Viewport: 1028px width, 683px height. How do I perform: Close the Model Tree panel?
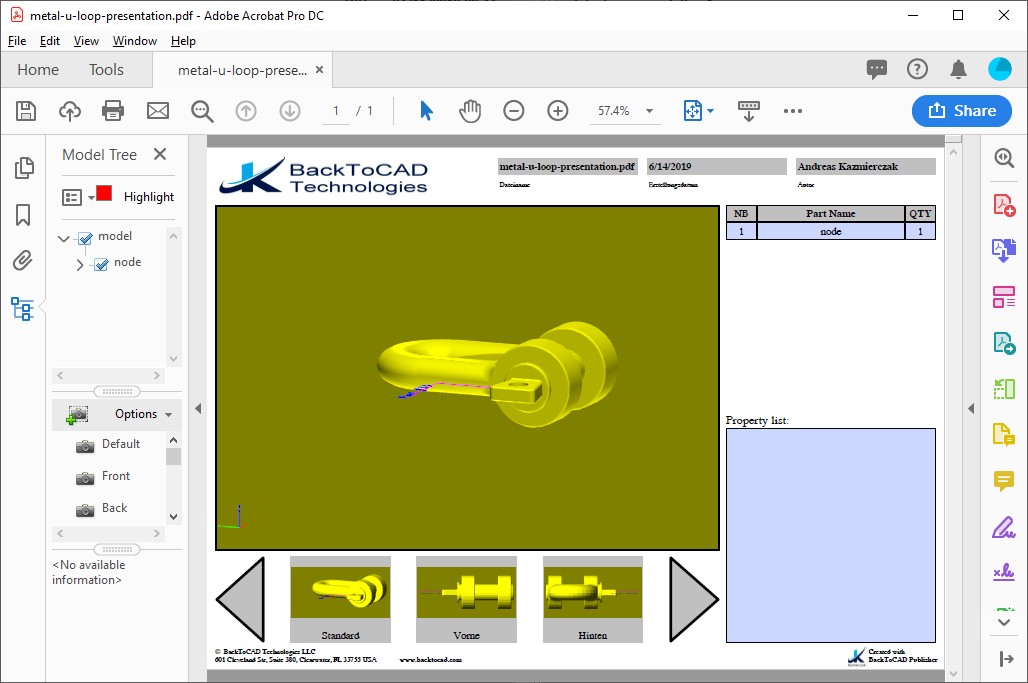pos(159,154)
